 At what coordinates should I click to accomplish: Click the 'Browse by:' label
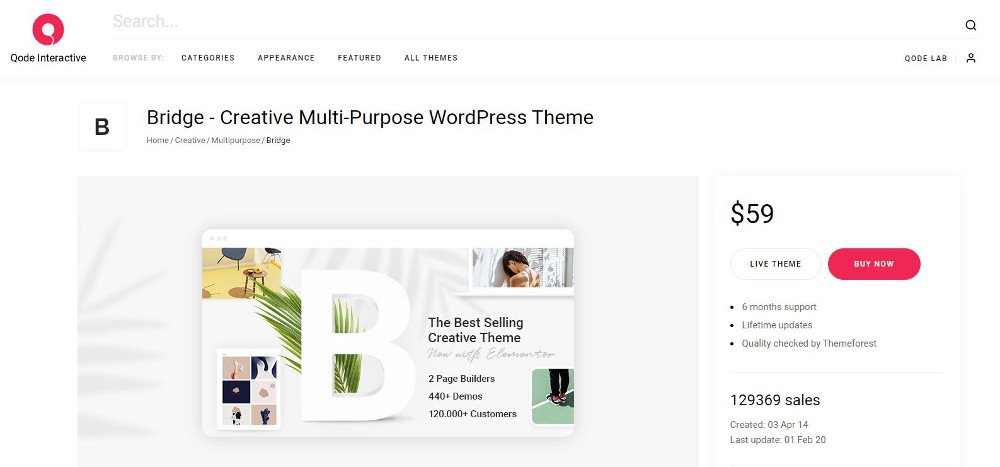(138, 58)
